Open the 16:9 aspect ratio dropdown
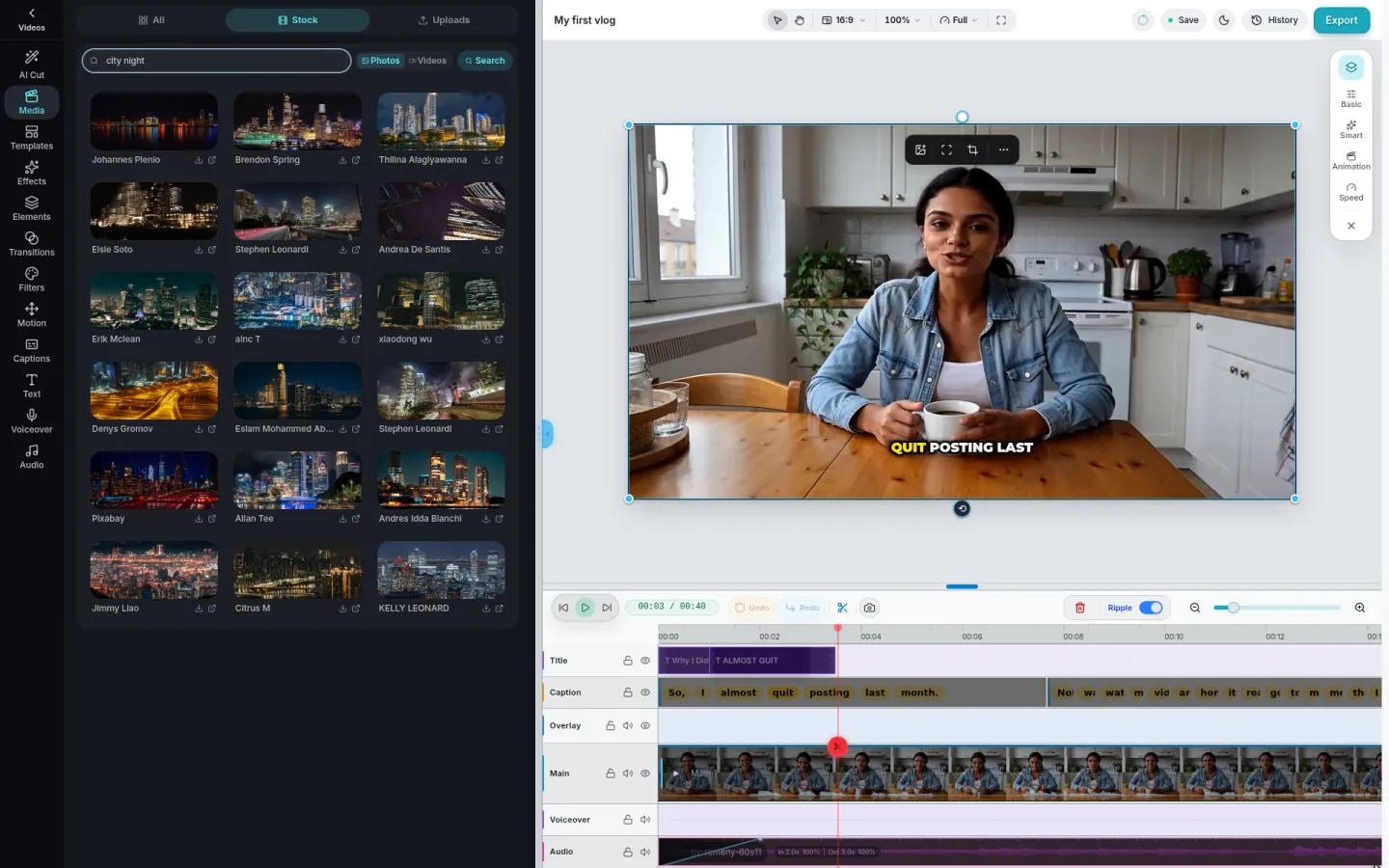1389x868 pixels. (x=844, y=20)
